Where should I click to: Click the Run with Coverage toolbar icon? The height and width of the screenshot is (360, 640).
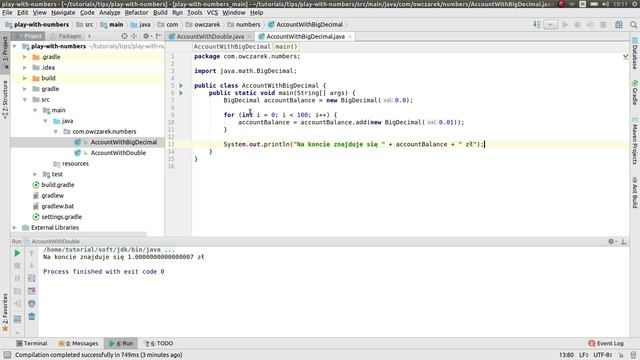(x=590, y=24)
